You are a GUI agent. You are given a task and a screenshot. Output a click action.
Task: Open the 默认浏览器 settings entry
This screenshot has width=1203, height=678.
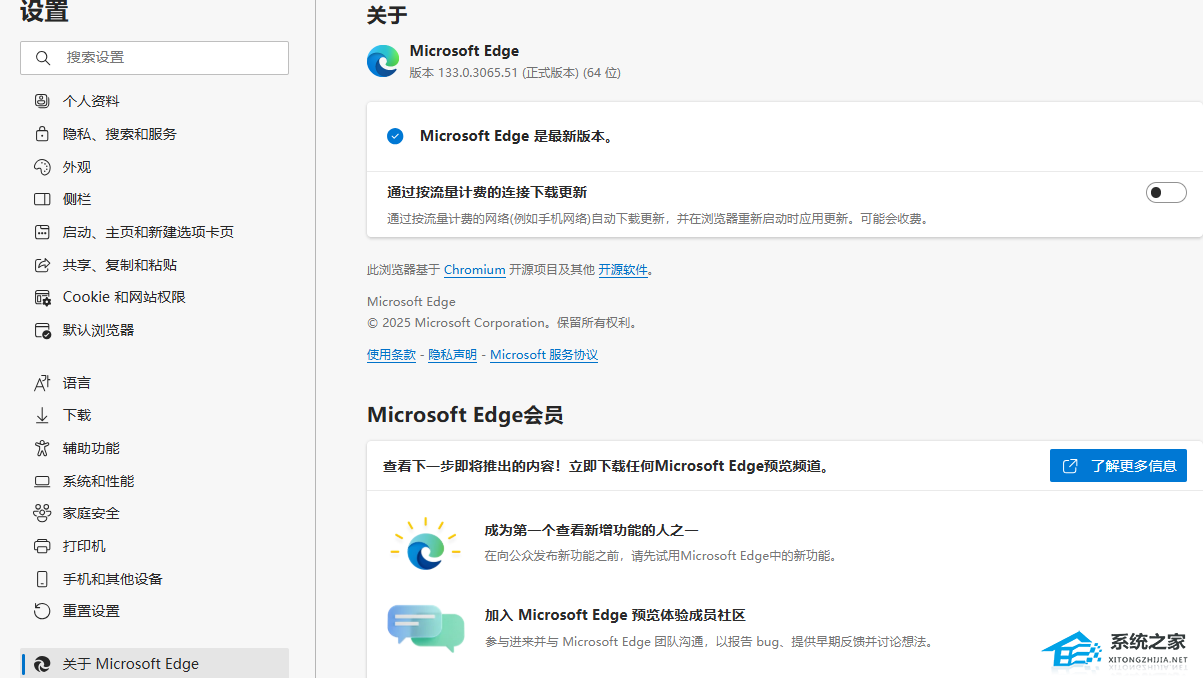point(97,329)
